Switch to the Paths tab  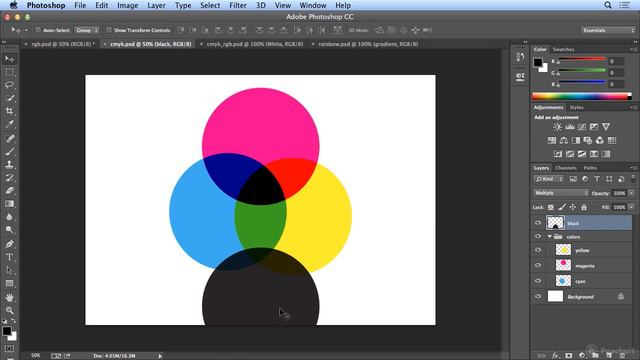pyautogui.click(x=590, y=168)
